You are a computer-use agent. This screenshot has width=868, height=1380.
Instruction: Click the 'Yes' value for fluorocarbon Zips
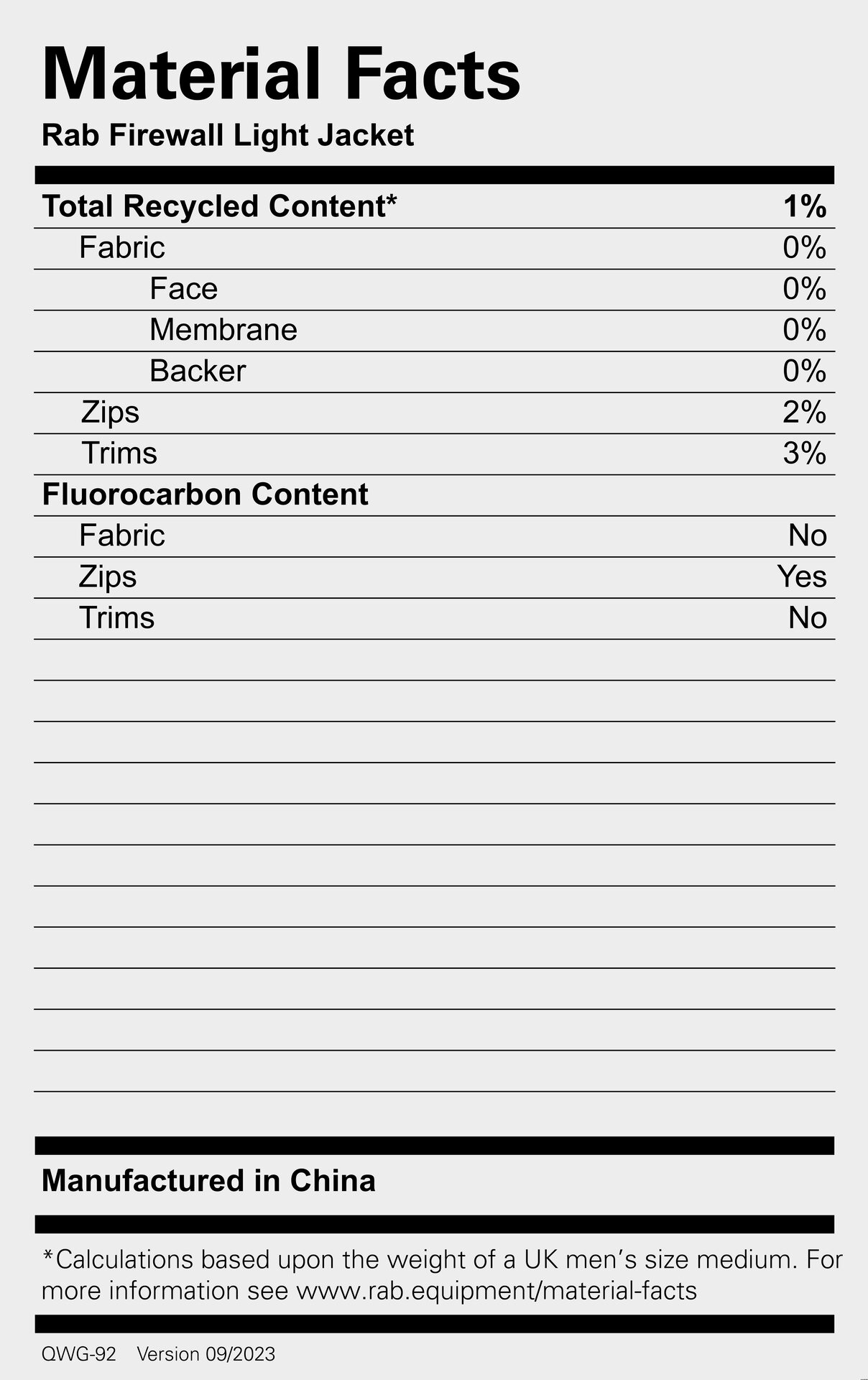(x=801, y=576)
